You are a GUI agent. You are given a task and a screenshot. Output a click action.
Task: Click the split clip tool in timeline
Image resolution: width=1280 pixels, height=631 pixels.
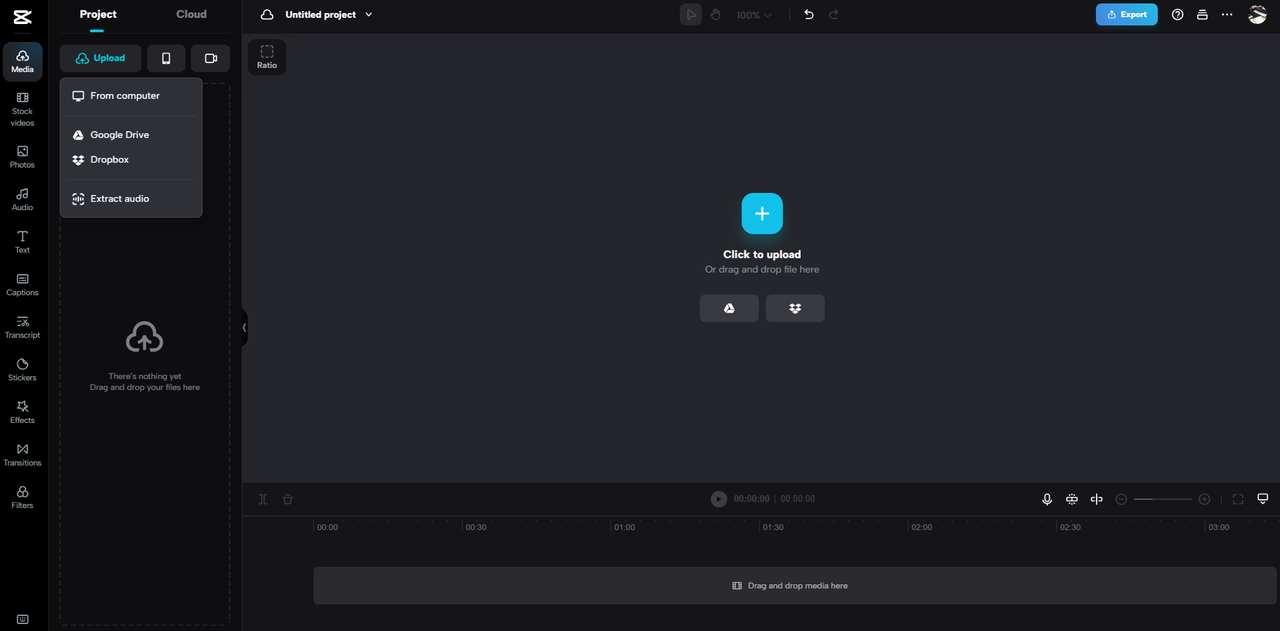[x=263, y=499]
